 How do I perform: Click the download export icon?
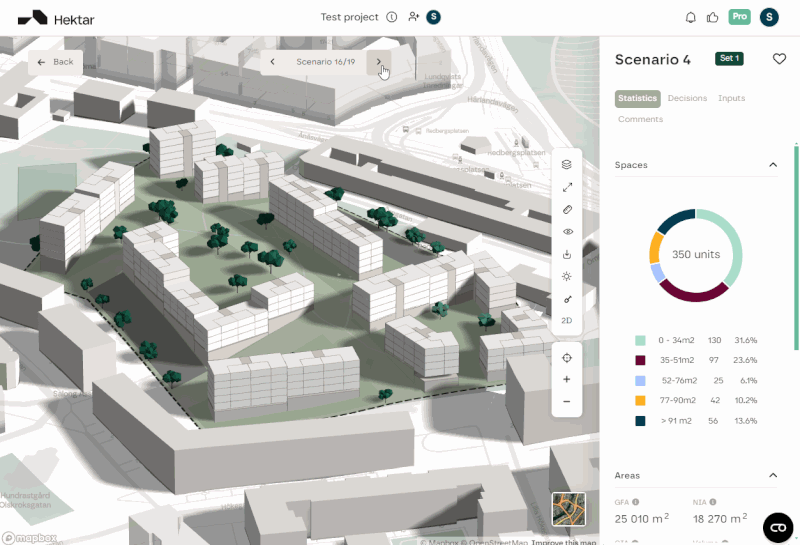click(x=567, y=254)
